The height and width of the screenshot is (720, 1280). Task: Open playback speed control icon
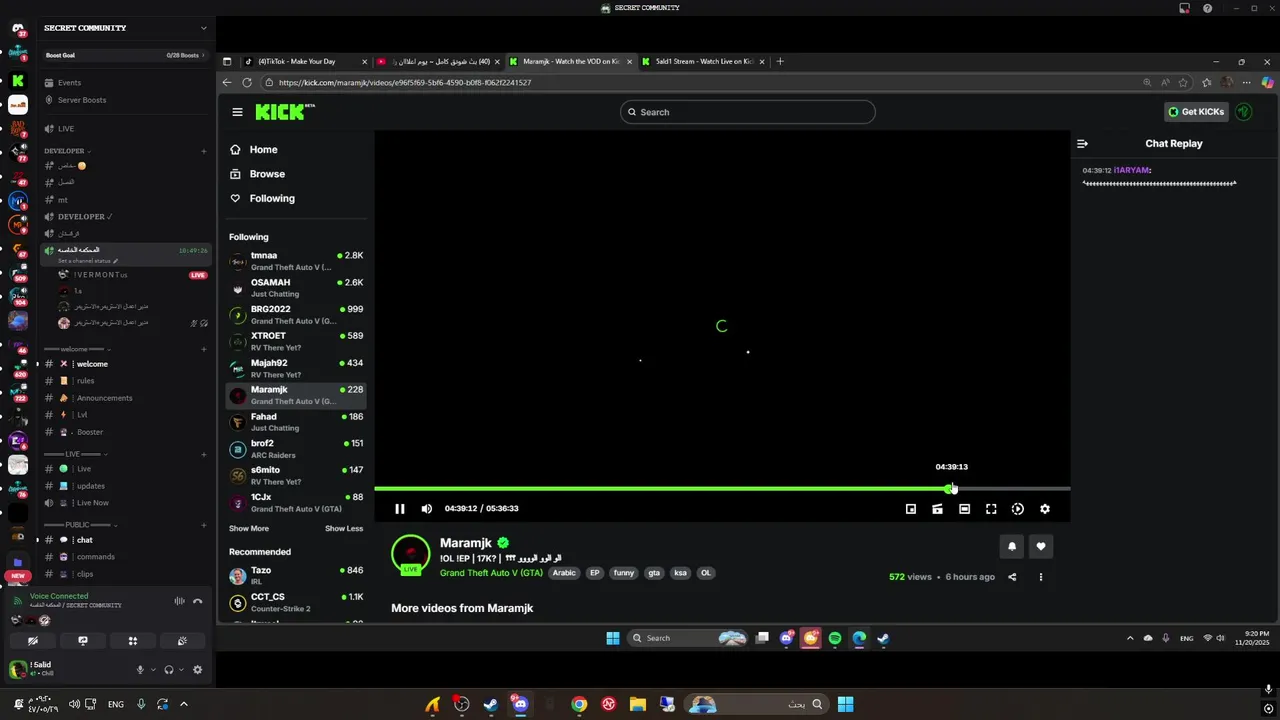coord(1018,509)
